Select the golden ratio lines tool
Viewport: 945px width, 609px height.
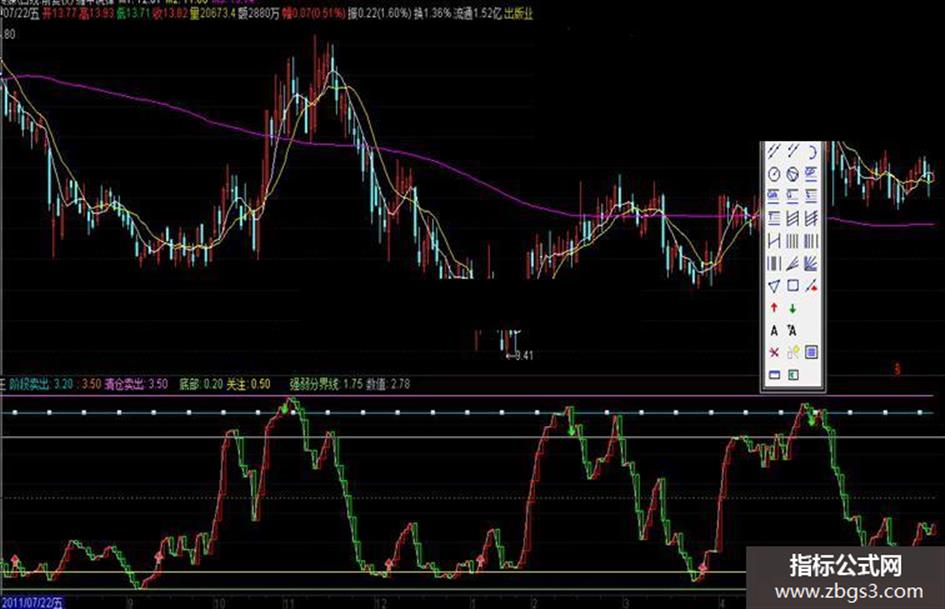tap(811, 174)
